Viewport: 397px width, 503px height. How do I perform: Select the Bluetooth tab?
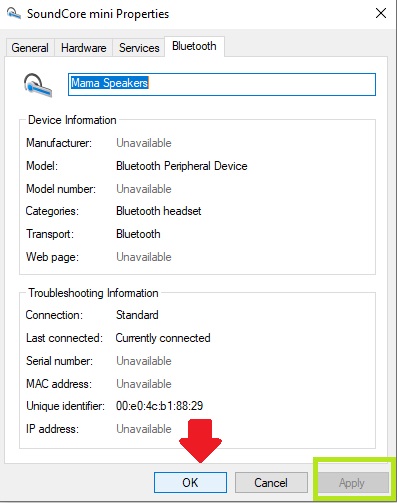click(x=194, y=46)
